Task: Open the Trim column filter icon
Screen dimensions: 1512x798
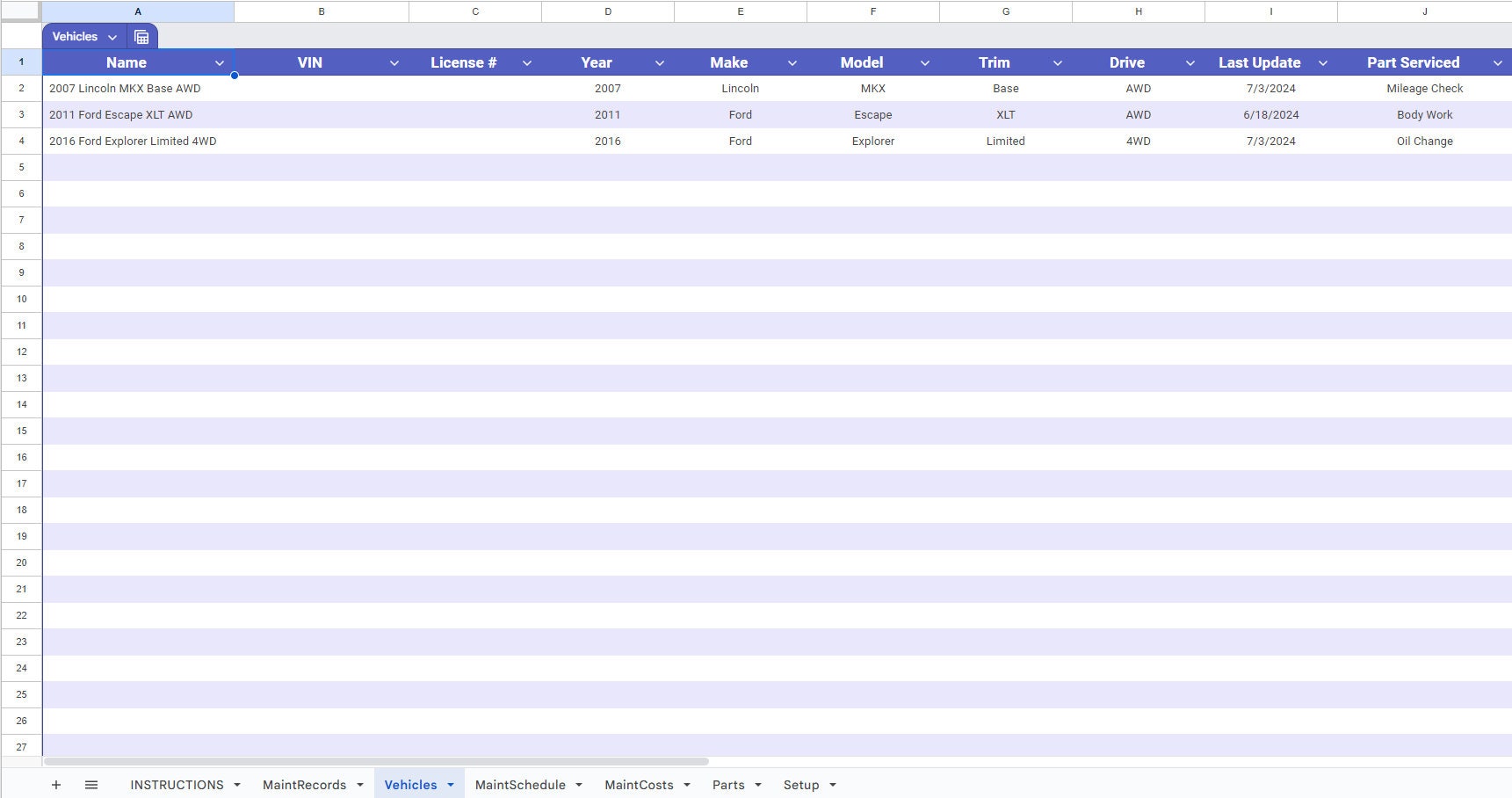Action: (1057, 62)
